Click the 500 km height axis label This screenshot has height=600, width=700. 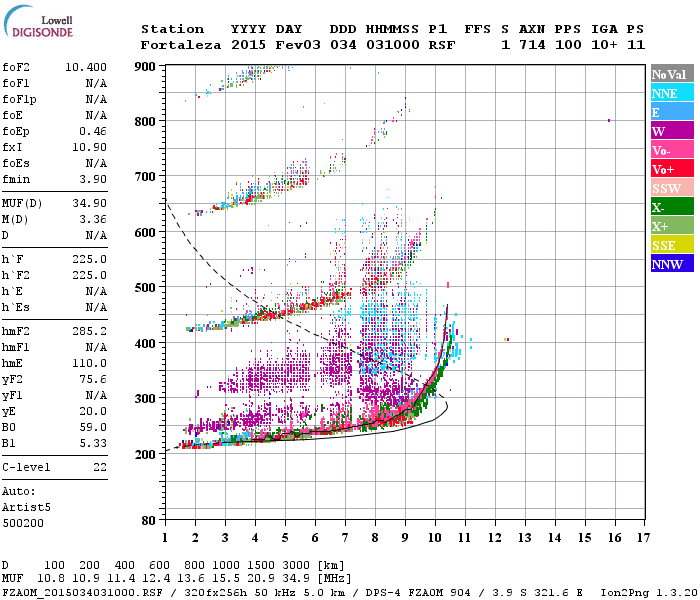tap(145, 288)
